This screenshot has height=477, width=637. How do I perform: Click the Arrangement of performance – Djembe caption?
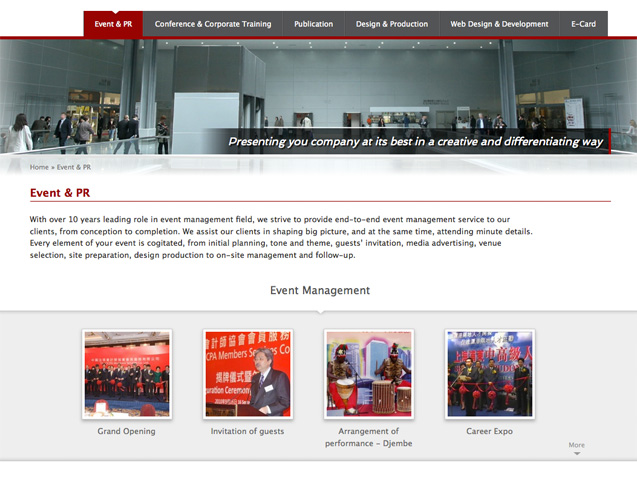click(x=368, y=437)
